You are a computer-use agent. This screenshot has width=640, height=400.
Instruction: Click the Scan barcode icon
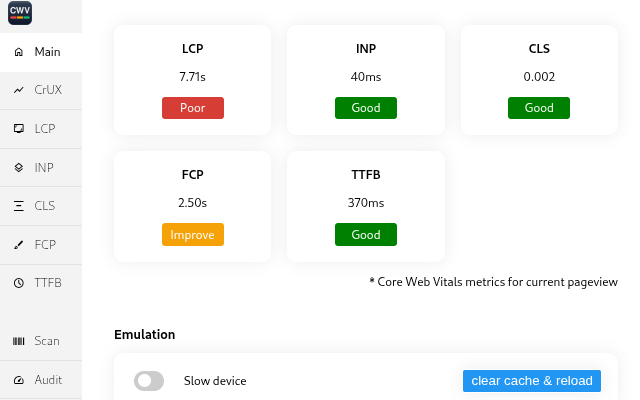[19, 341]
